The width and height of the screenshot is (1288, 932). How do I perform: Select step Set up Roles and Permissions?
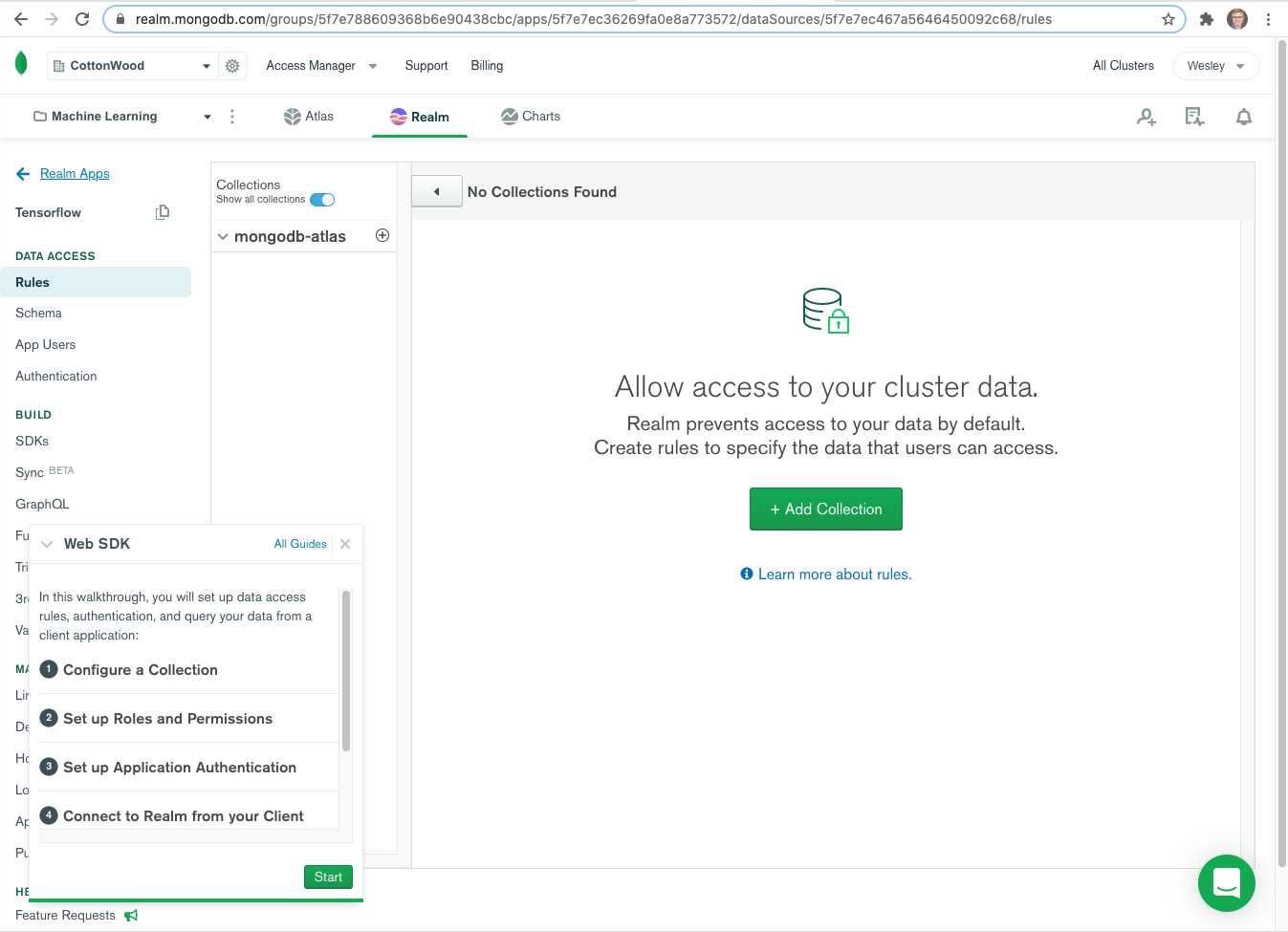(168, 719)
